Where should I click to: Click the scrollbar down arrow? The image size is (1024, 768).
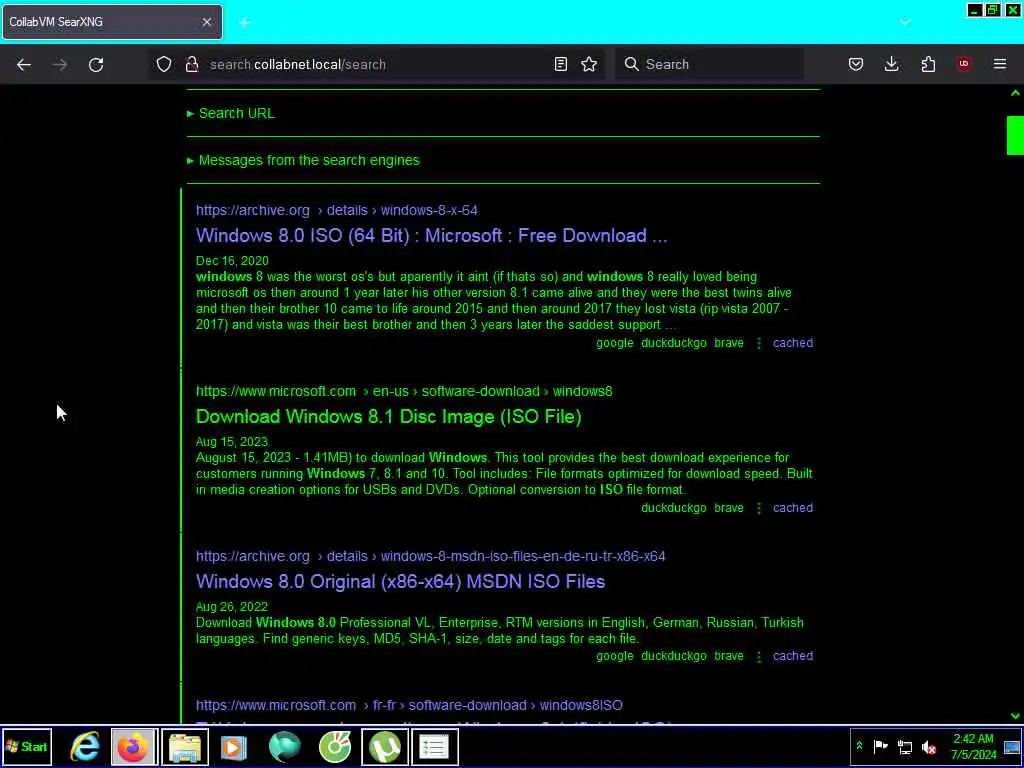pyautogui.click(x=1015, y=716)
